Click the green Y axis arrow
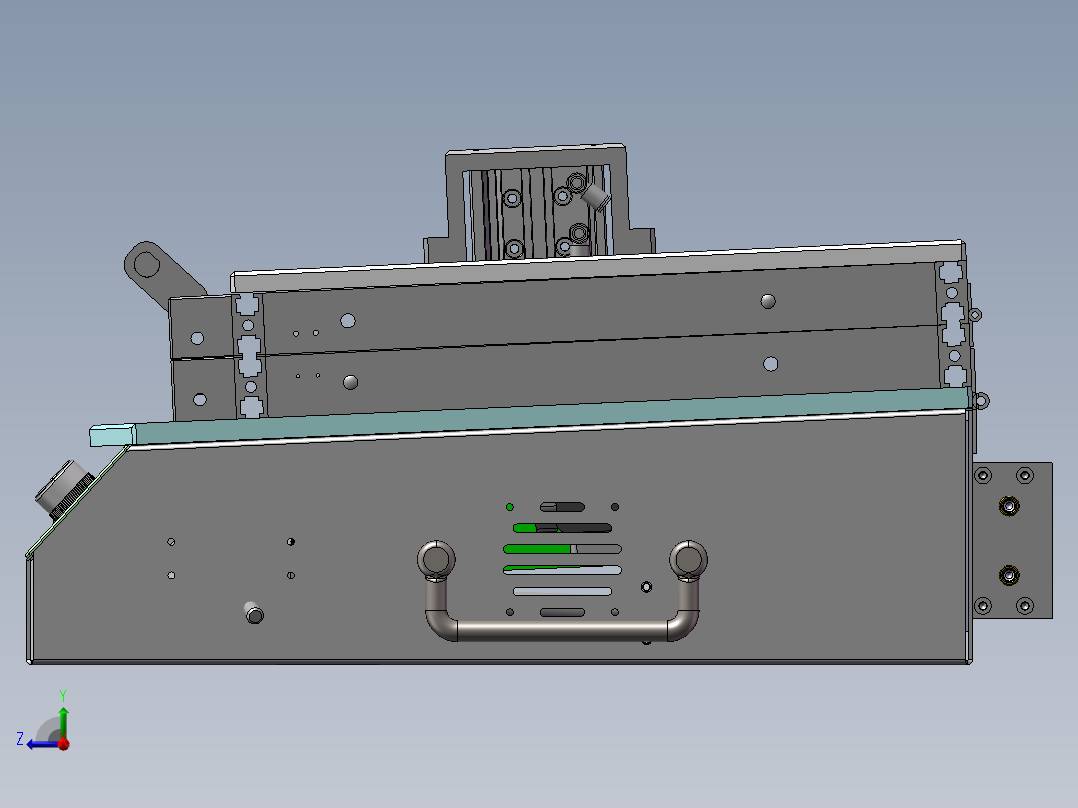Screen dimensions: 1078x808 coord(64,710)
